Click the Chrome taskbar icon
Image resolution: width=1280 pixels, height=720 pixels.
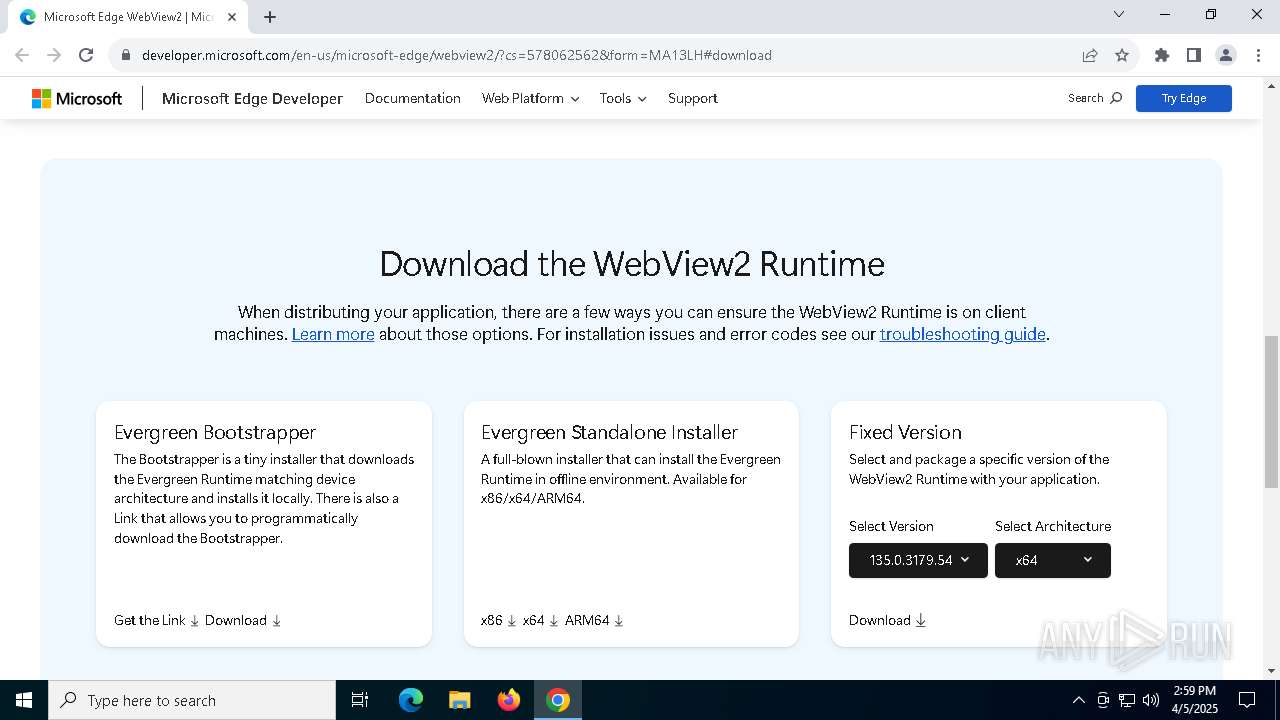pos(558,700)
